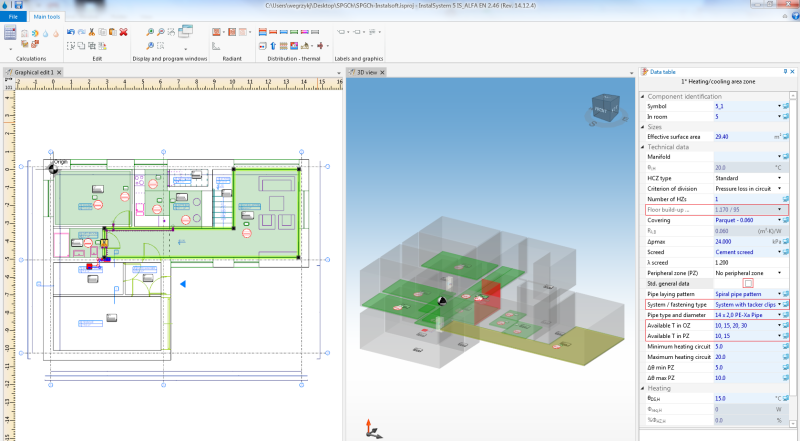The height and width of the screenshot is (441, 800).
Task: Click the Zoom in magnifier icon
Action: click(150, 32)
